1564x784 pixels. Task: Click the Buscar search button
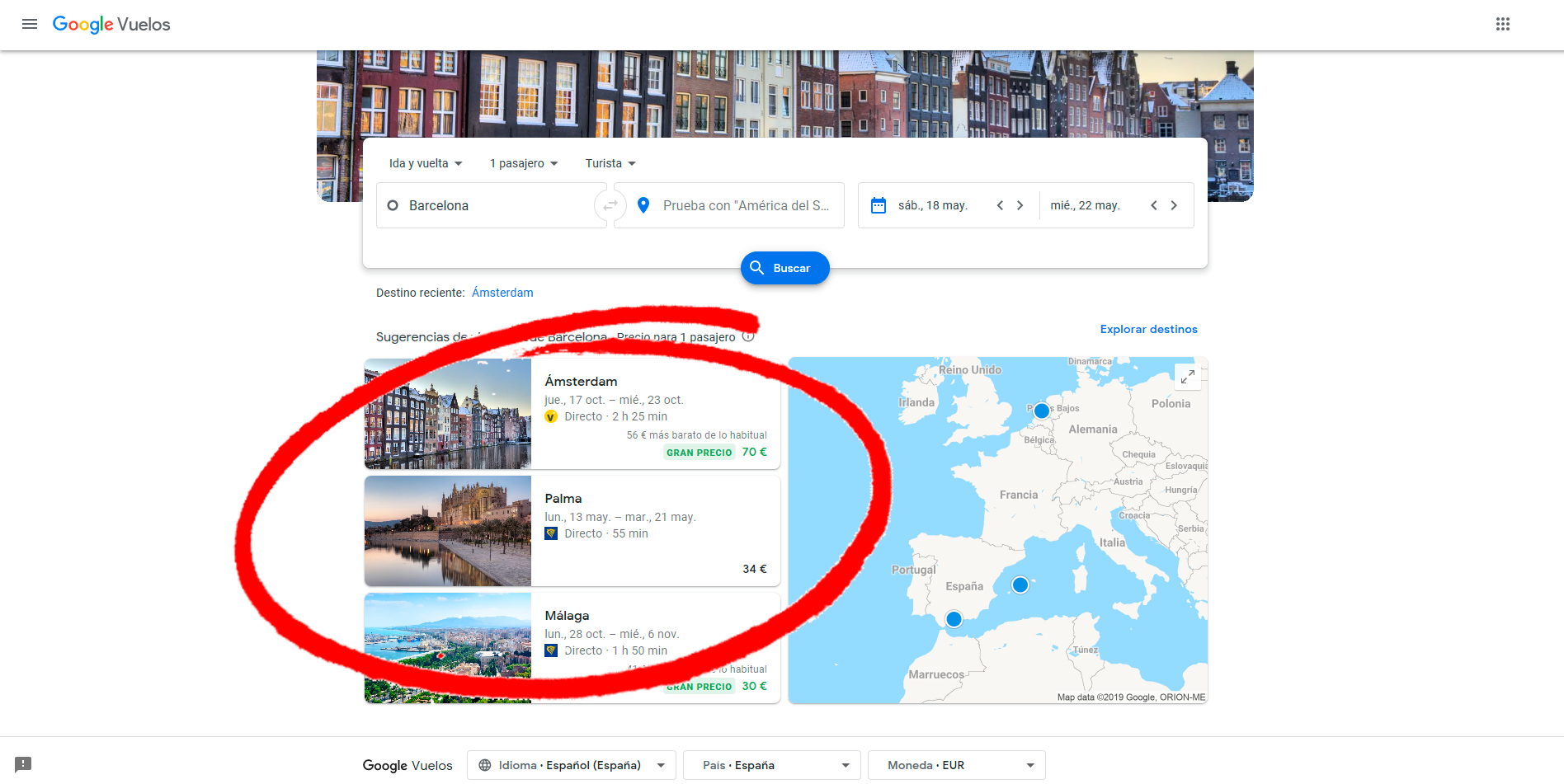(x=785, y=268)
